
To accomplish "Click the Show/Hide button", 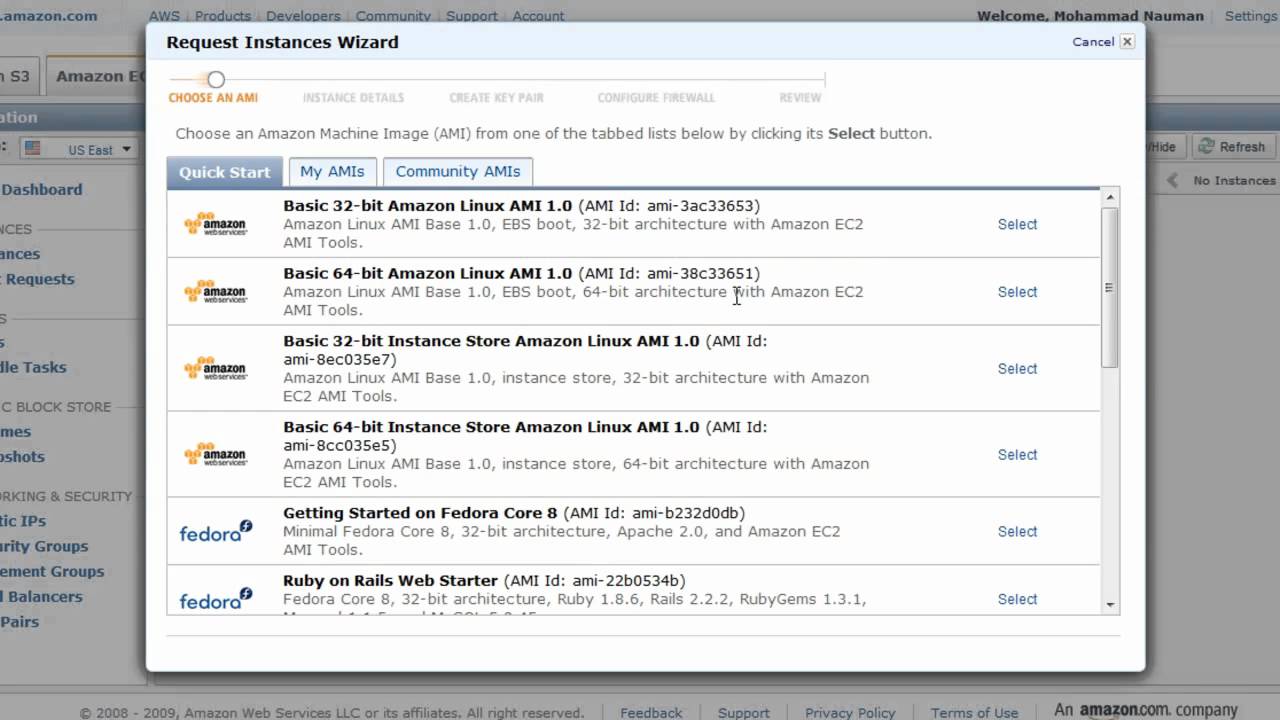I will 1165,146.
